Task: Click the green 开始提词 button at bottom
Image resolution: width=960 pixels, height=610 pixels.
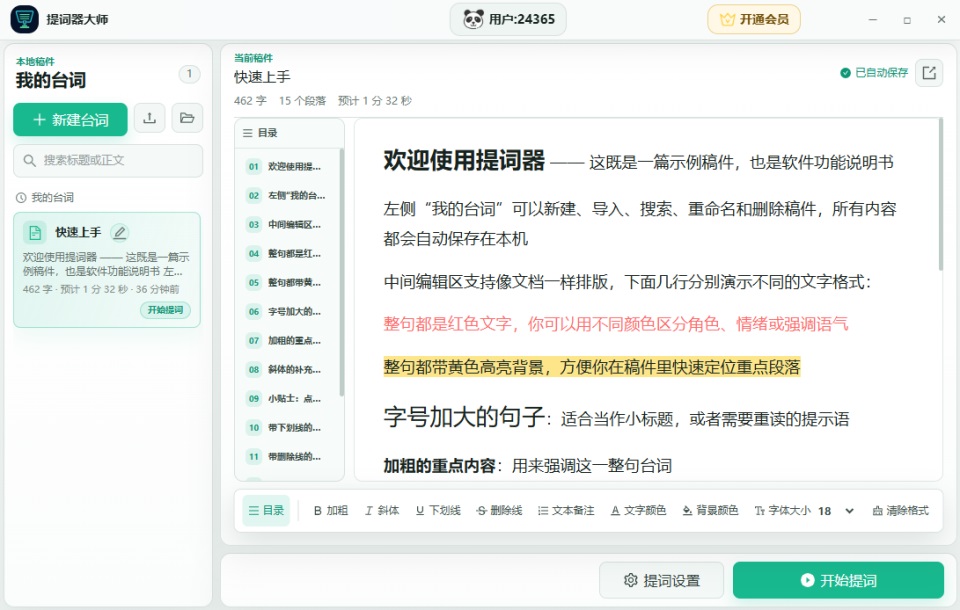Action: click(x=838, y=580)
